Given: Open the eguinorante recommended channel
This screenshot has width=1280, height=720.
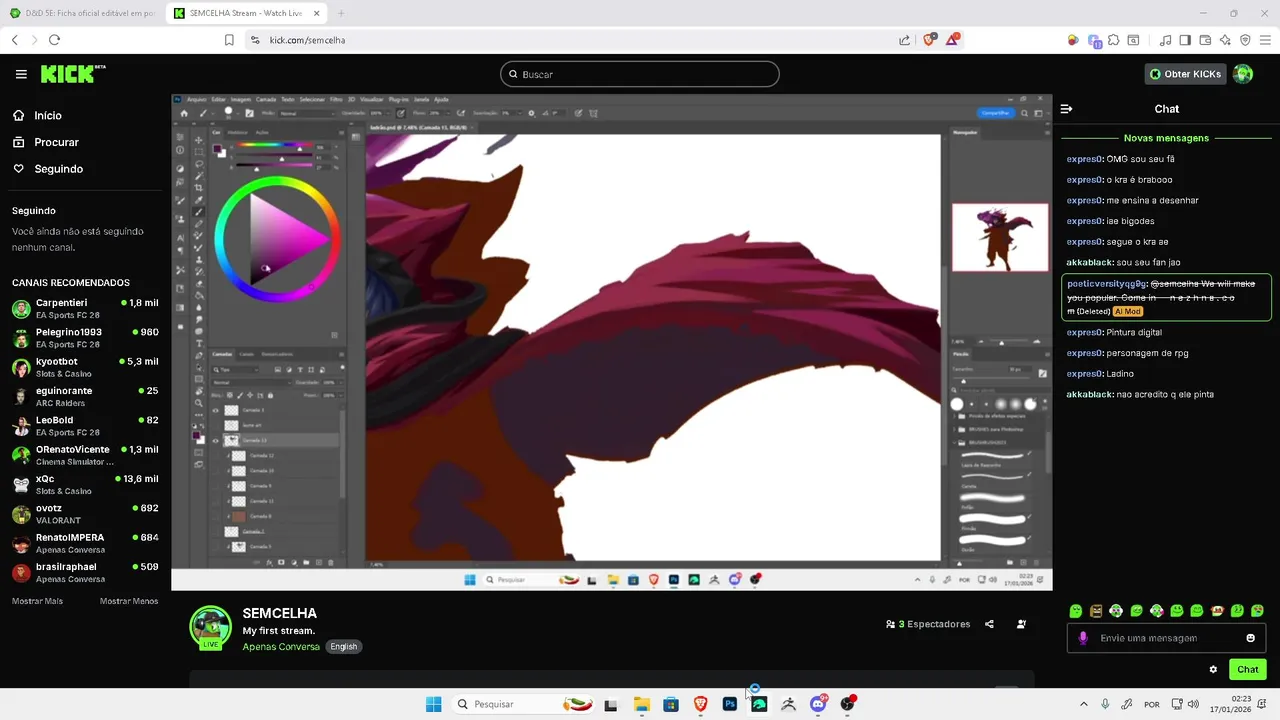Looking at the screenshot, I should [85, 396].
